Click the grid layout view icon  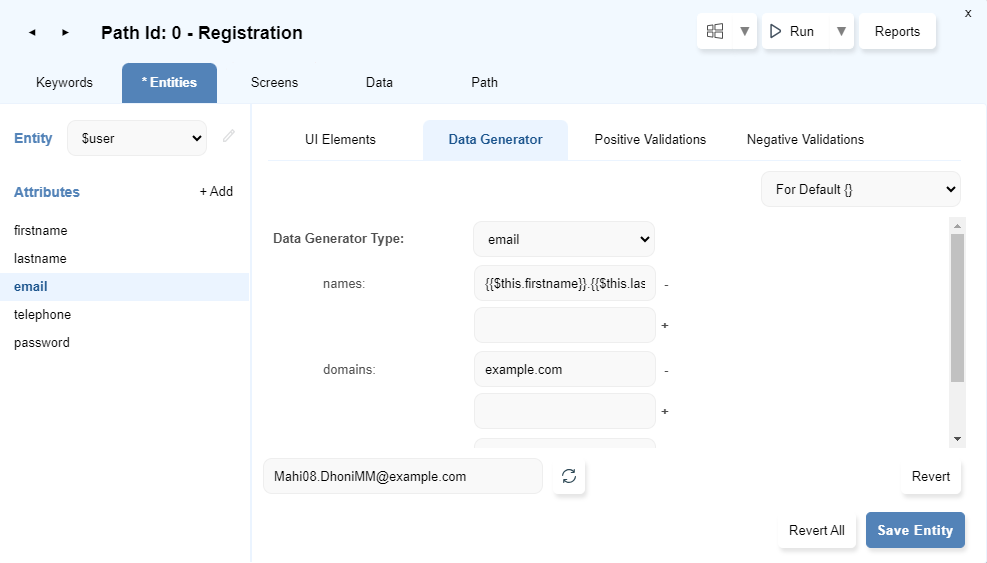tap(715, 31)
